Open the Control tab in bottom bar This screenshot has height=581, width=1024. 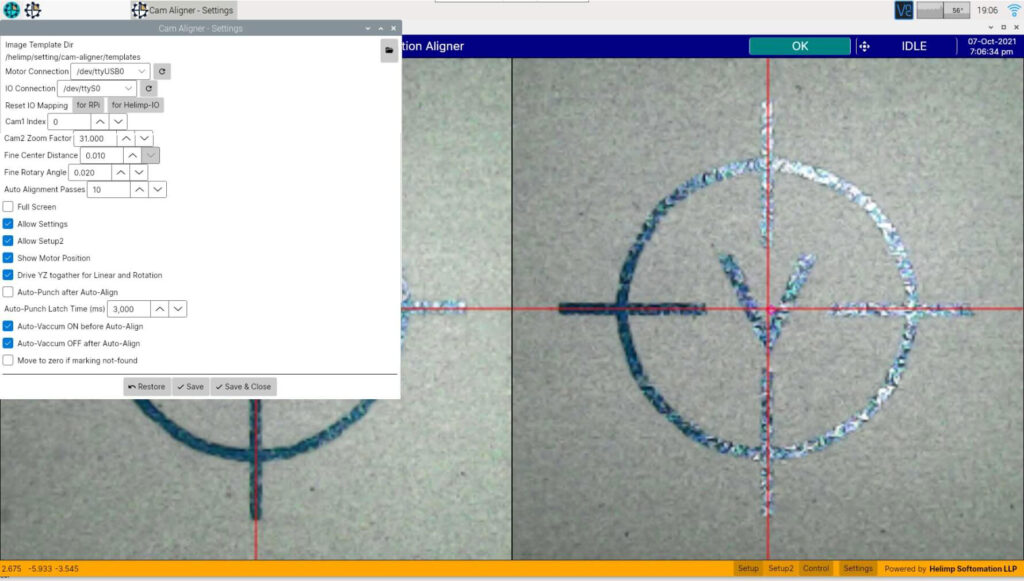coord(816,568)
